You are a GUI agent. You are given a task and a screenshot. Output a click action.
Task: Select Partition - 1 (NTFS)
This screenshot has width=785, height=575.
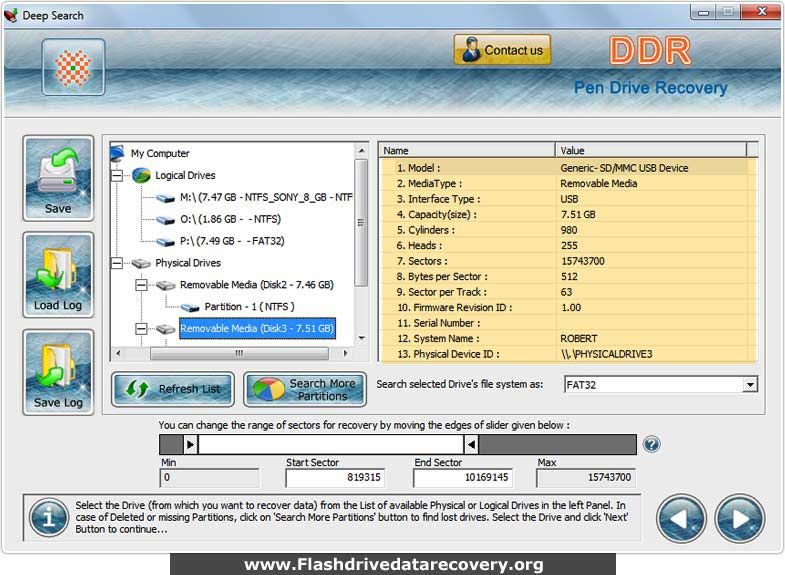[249, 307]
